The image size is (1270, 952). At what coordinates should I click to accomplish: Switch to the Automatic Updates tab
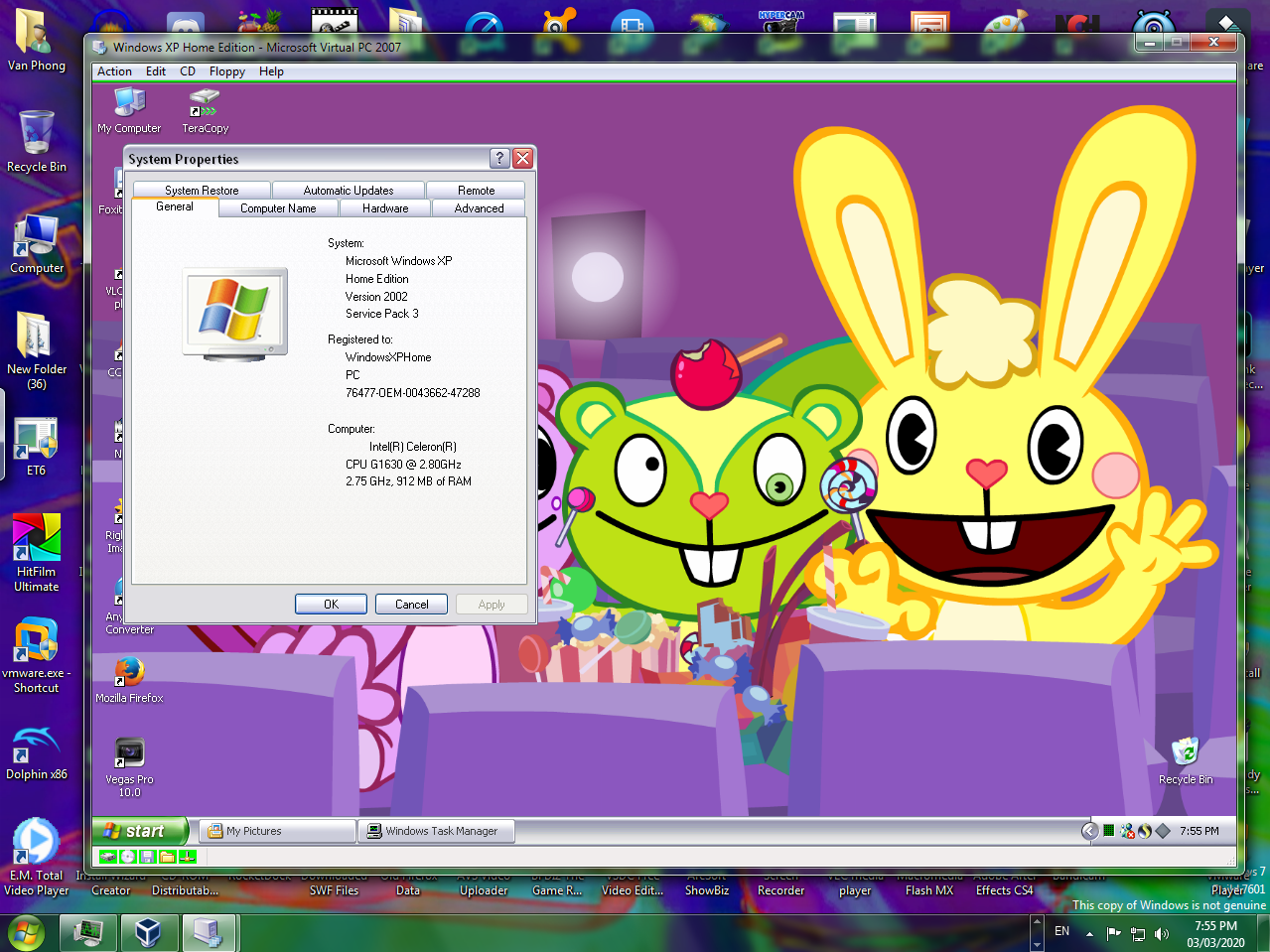click(349, 190)
